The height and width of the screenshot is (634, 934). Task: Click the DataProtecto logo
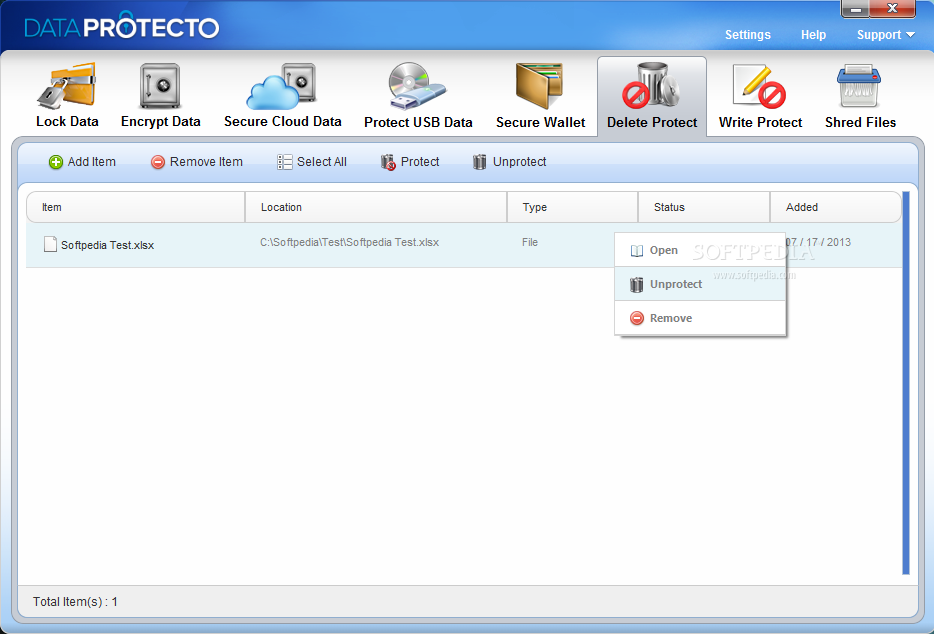coord(122,26)
